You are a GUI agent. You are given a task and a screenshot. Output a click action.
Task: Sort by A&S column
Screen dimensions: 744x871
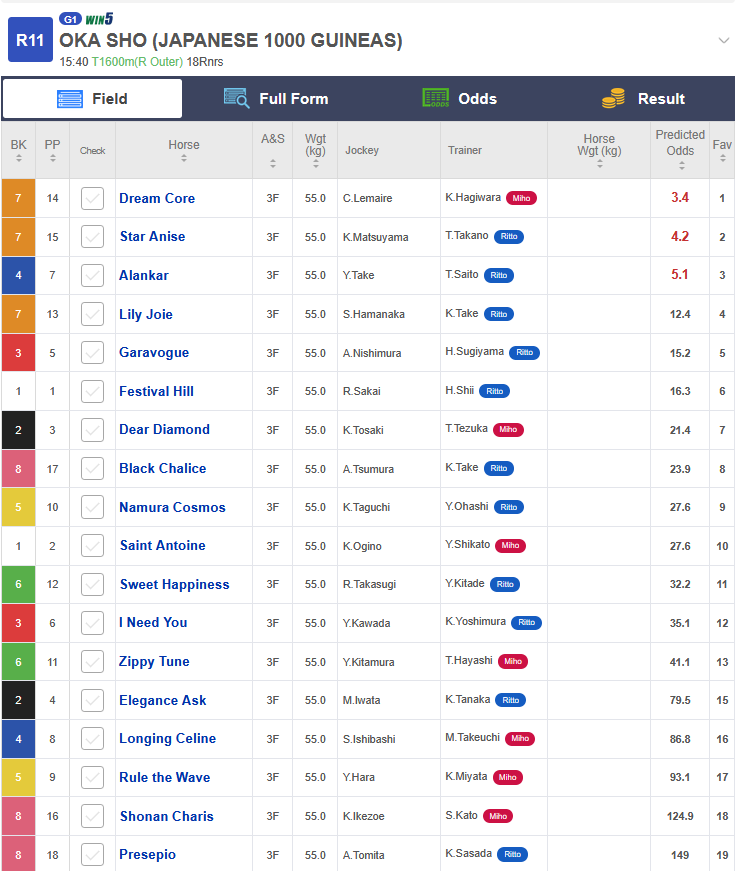click(x=273, y=163)
